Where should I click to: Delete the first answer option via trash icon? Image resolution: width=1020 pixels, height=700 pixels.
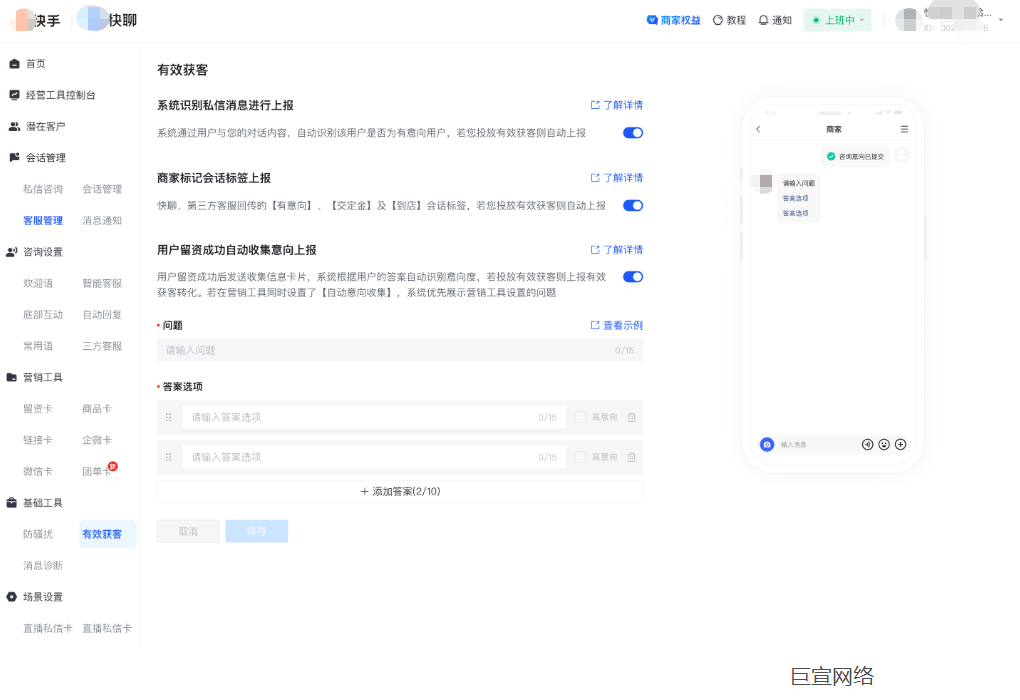631,417
